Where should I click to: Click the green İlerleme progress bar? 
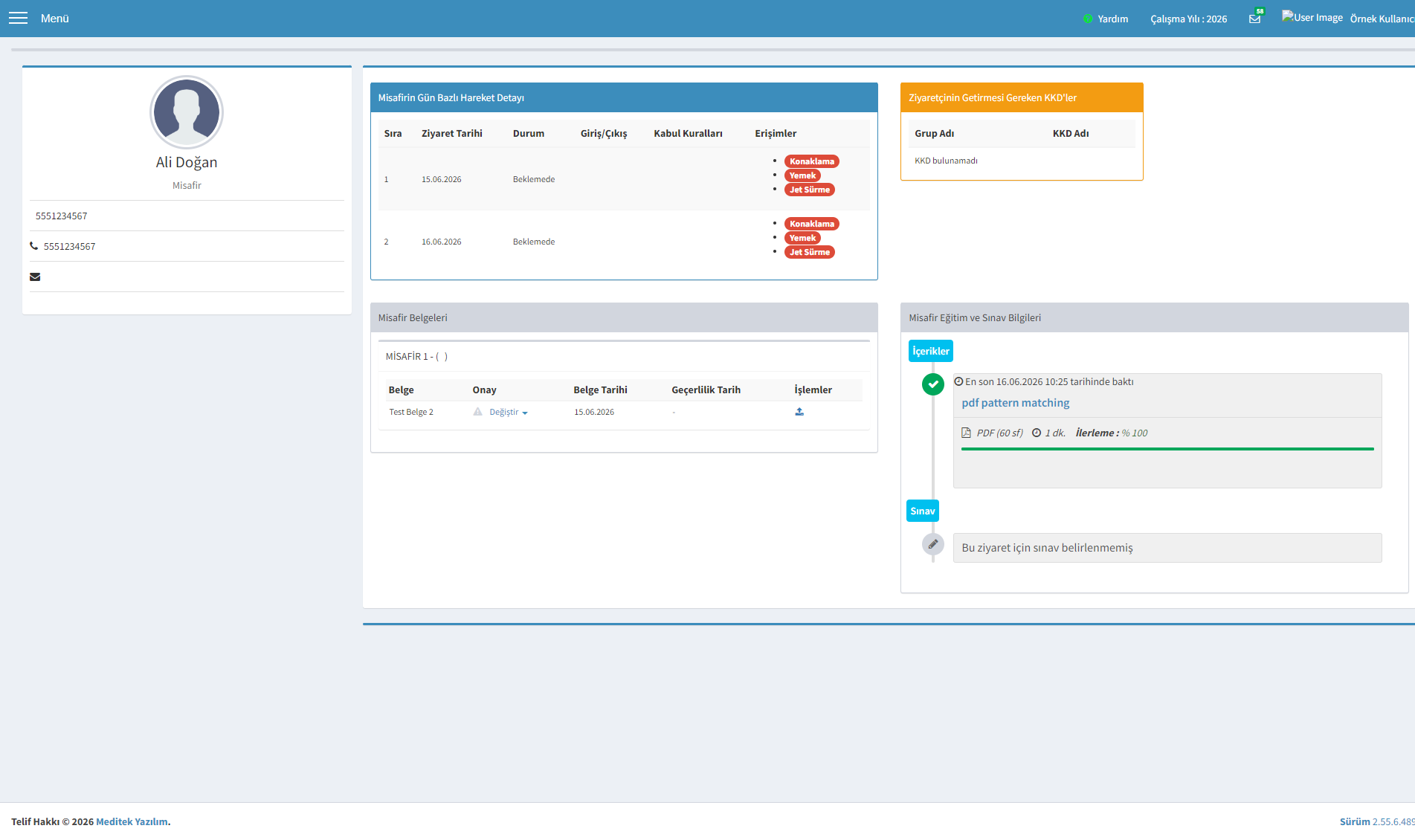click(1167, 449)
